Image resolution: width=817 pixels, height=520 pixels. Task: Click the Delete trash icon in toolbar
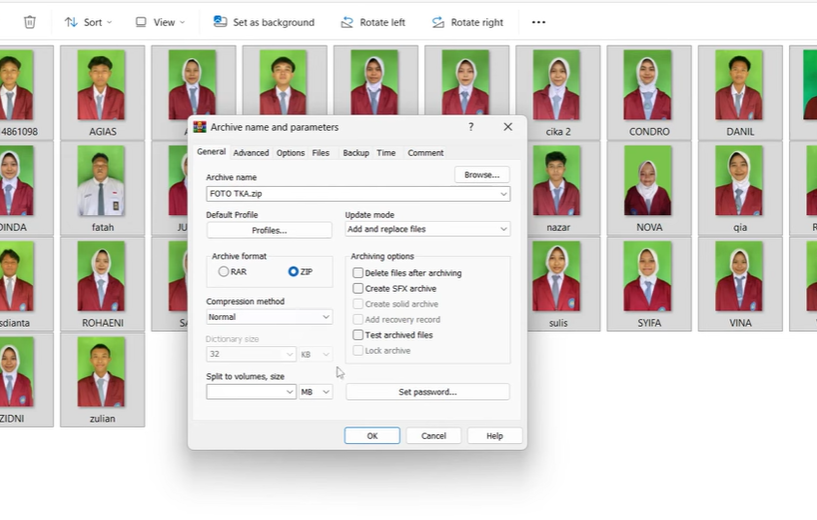(x=30, y=22)
